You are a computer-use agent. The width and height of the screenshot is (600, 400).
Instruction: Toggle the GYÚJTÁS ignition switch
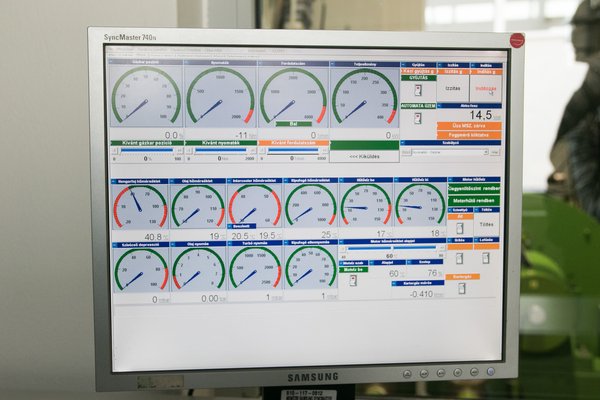[418, 90]
